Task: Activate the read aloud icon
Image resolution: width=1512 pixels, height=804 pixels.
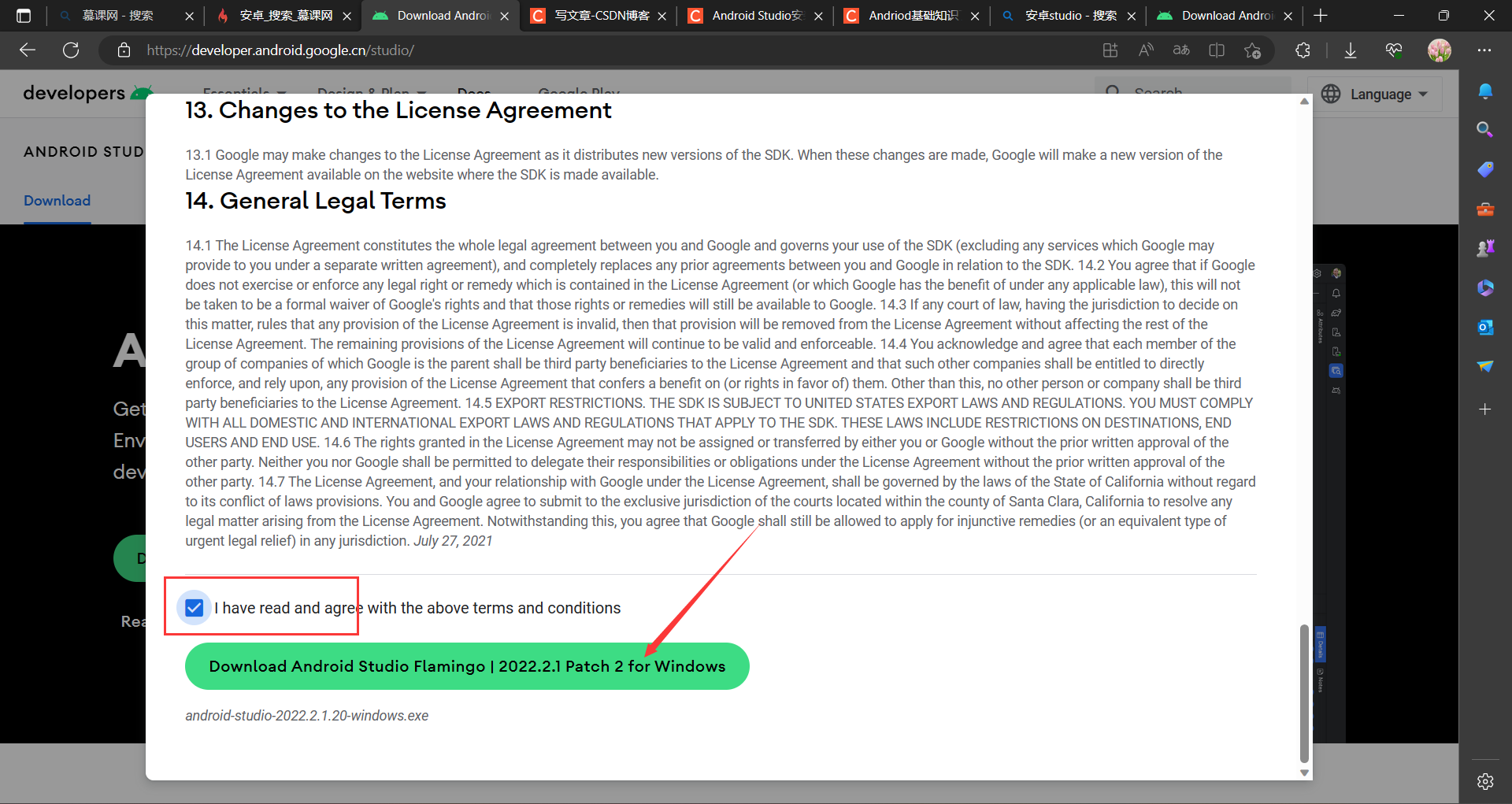Action: 1146,50
